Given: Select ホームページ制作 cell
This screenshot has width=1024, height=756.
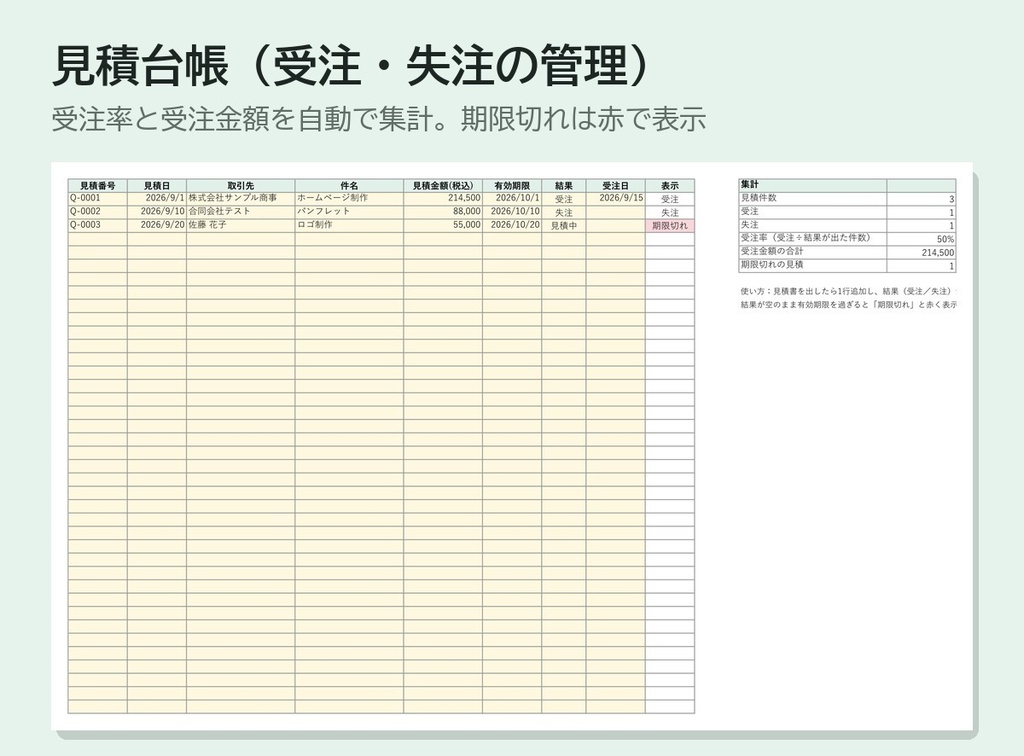Looking at the screenshot, I should (349, 198).
